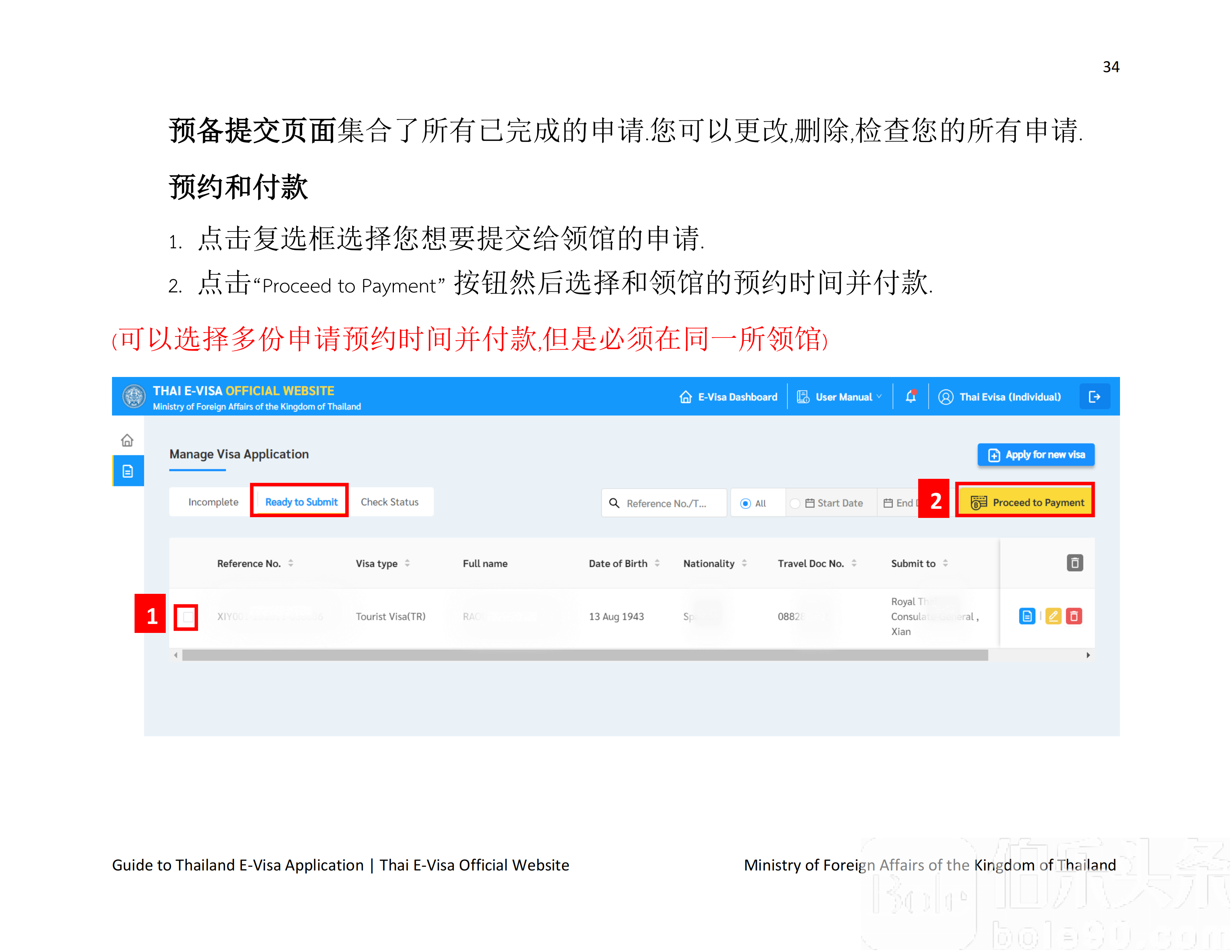Open the application details via blue document icon
The height and width of the screenshot is (952, 1232).
pyautogui.click(x=1027, y=616)
